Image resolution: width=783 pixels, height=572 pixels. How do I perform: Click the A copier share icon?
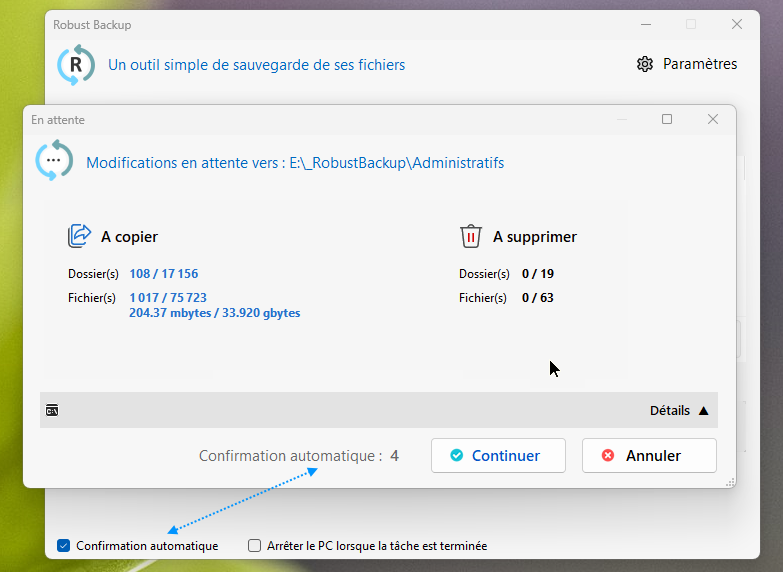tap(79, 236)
